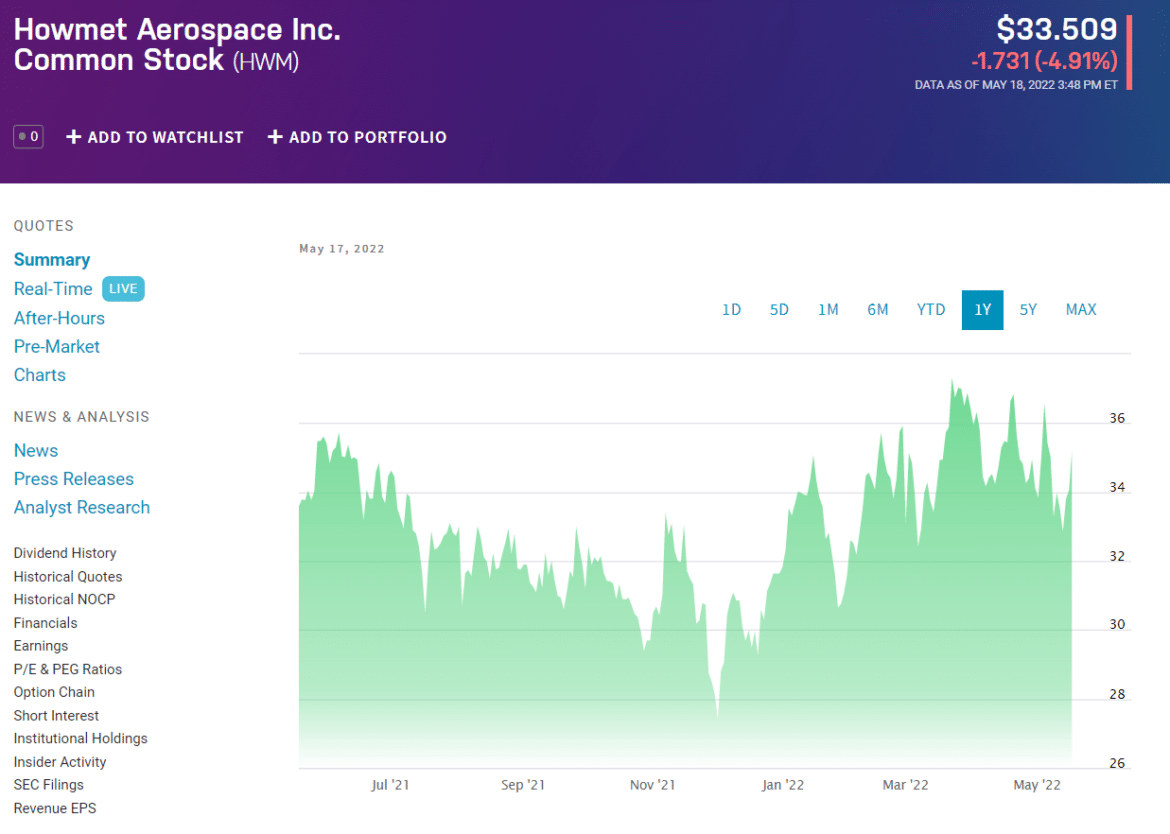This screenshot has height=834, width=1170.
Task: Open the Summary quotes page
Action: pyautogui.click(x=52, y=259)
